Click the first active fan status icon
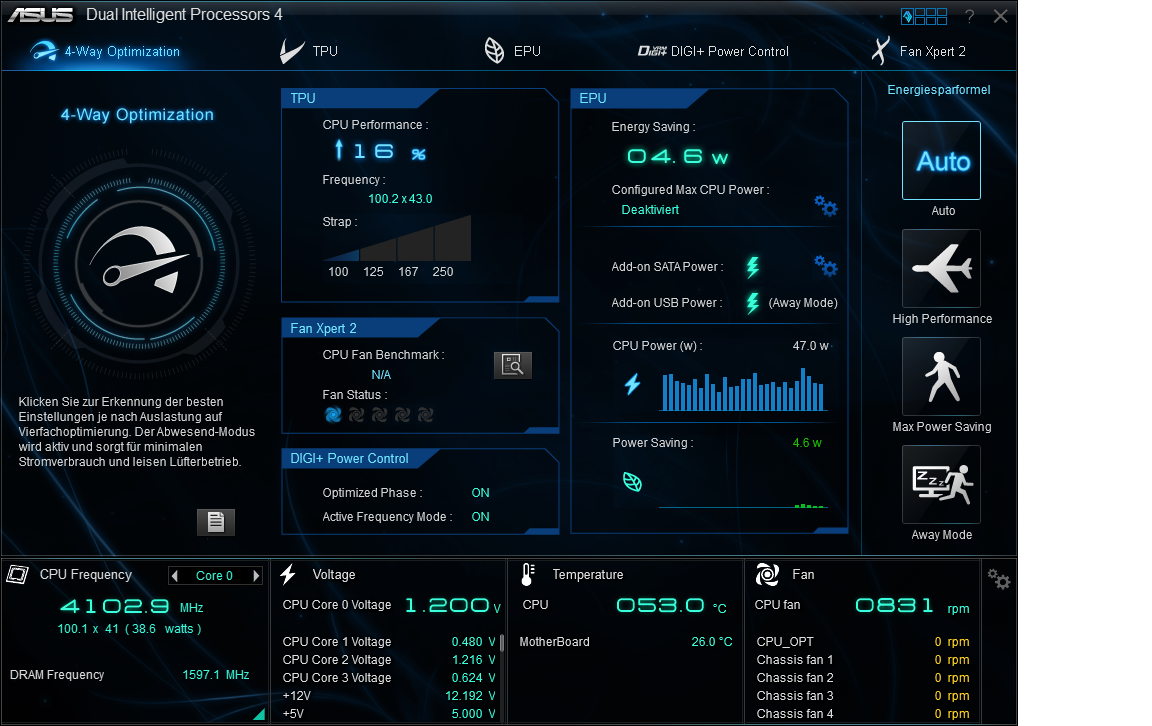 tap(333, 415)
